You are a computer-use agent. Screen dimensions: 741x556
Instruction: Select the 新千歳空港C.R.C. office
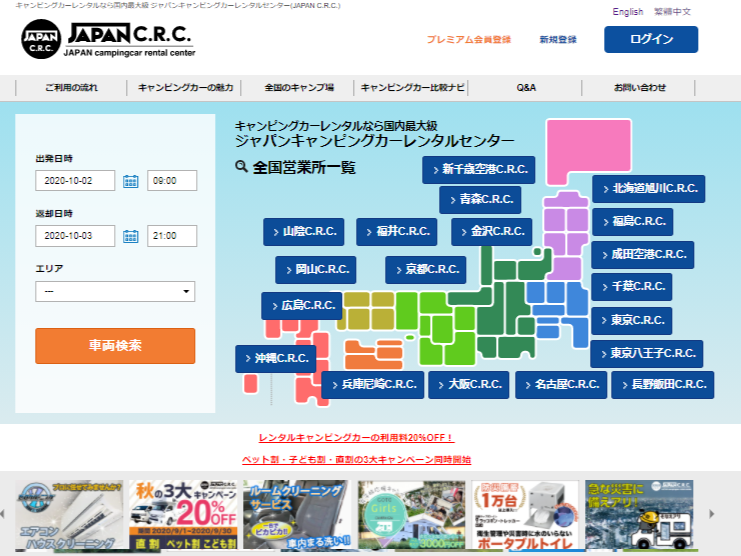pos(478,169)
